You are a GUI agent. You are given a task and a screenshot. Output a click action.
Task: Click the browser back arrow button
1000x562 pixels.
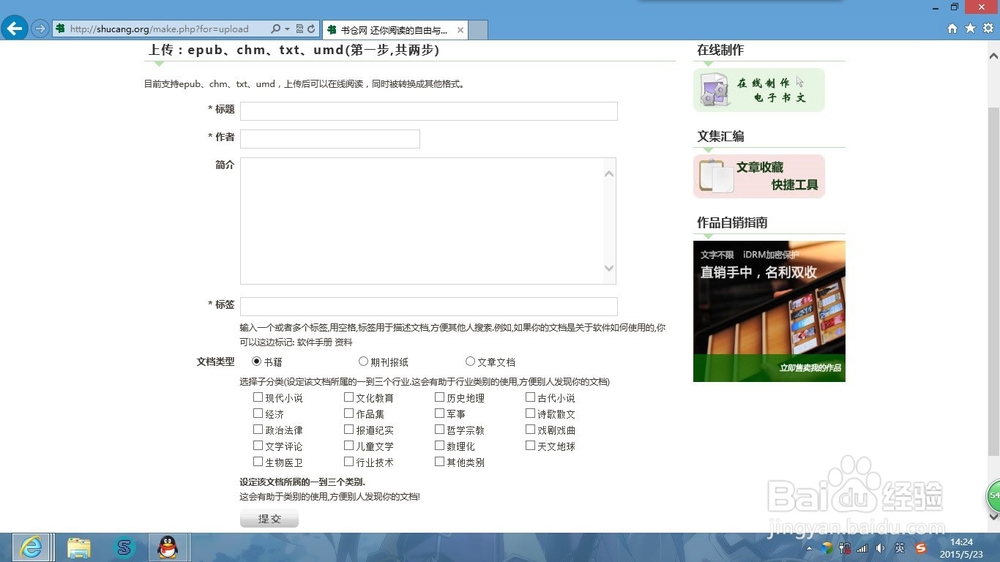[15, 28]
